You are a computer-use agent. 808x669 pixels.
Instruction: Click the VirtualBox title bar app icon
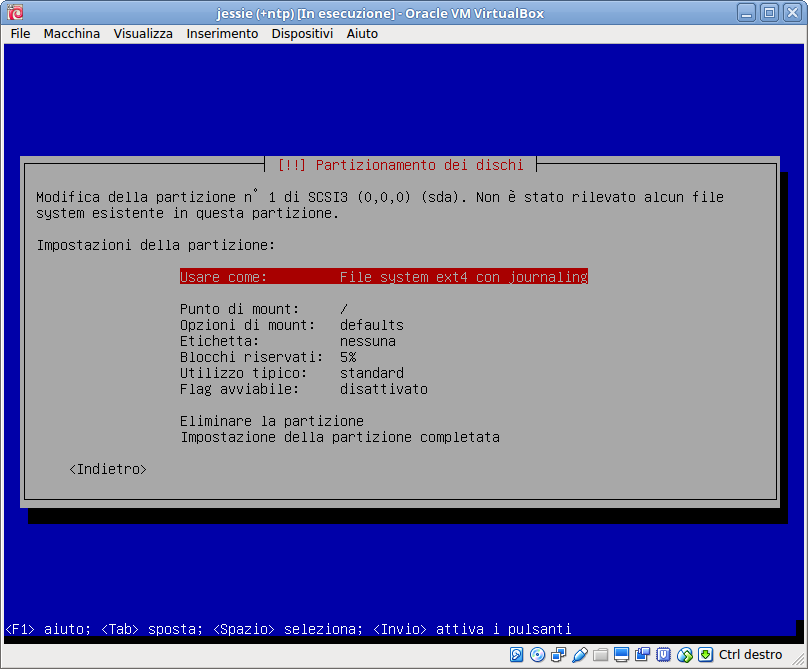[15, 13]
